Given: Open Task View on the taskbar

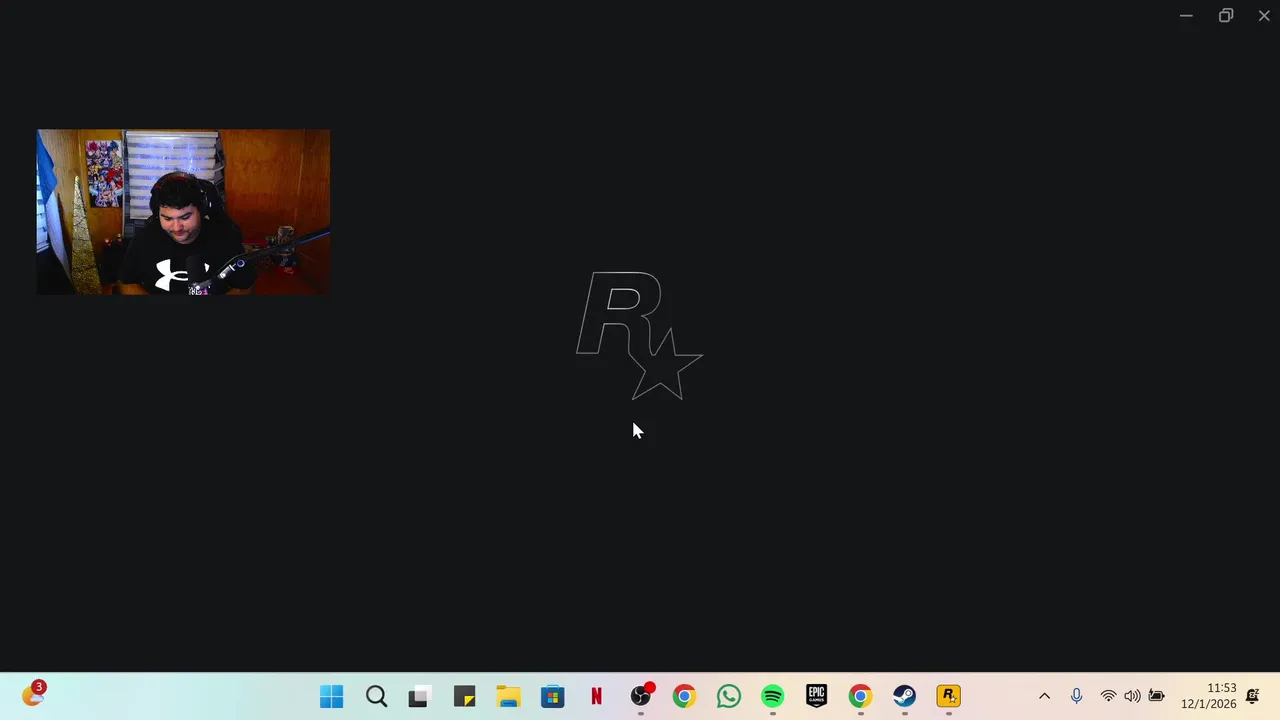Looking at the screenshot, I should click(x=419, y=696).
